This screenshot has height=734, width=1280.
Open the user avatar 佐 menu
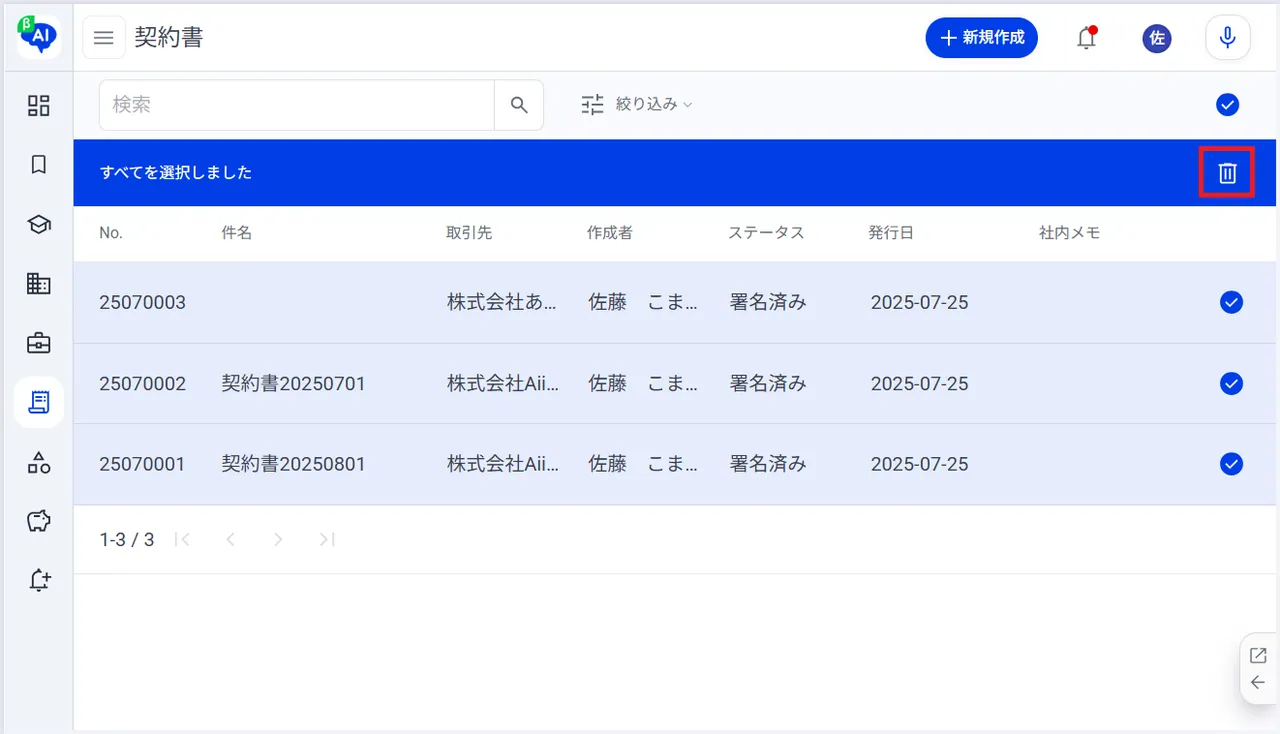[x=1157, y=38]
